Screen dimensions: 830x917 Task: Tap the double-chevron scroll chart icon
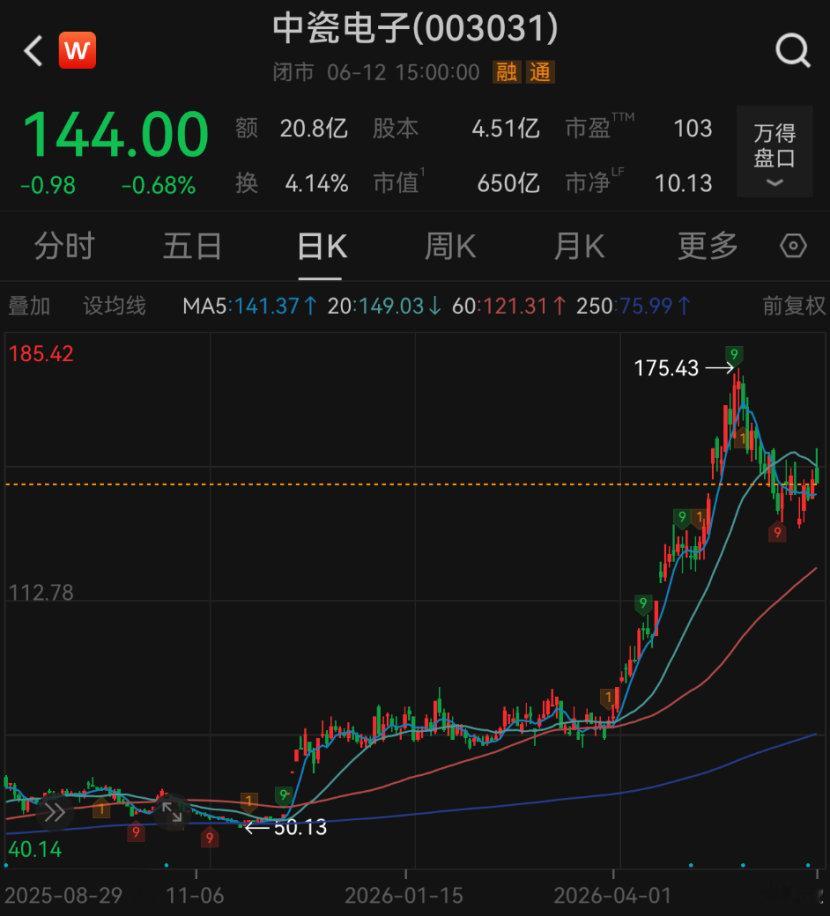54,812
